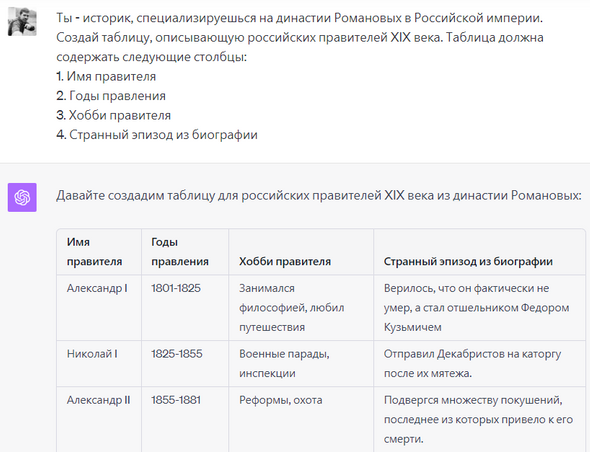Click the assistant intro line 'Давайте создадим таблицу'
Viewport: 590px width, 452px height.
pyautogui.click(x=319, y=195)
